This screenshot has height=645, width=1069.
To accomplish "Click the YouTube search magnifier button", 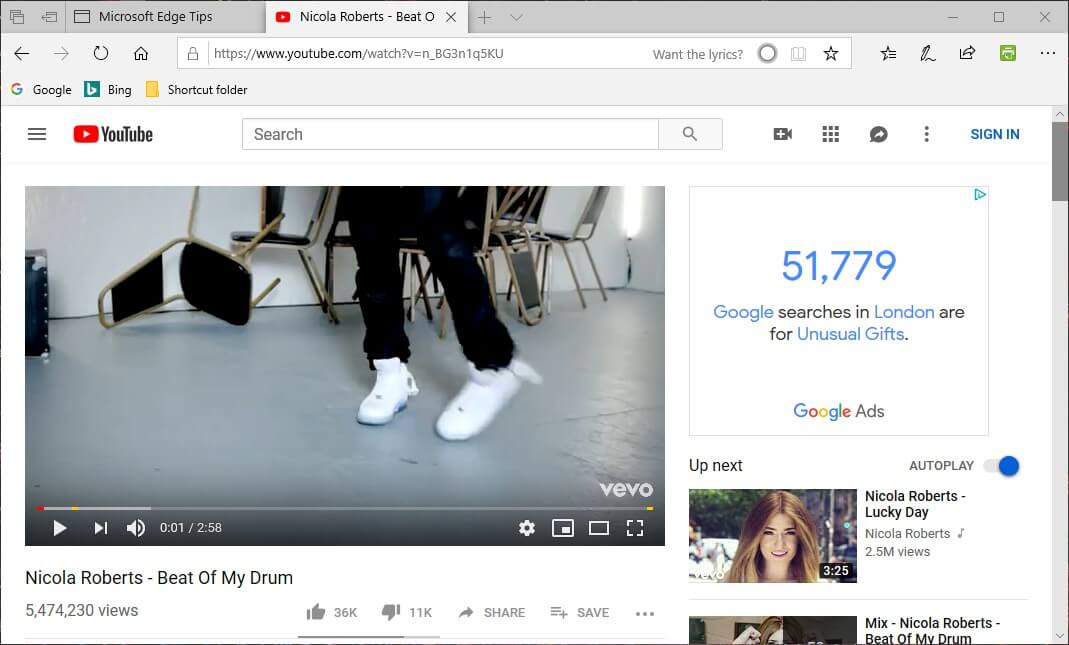I will pyautogui.click(x=690, y=134).
